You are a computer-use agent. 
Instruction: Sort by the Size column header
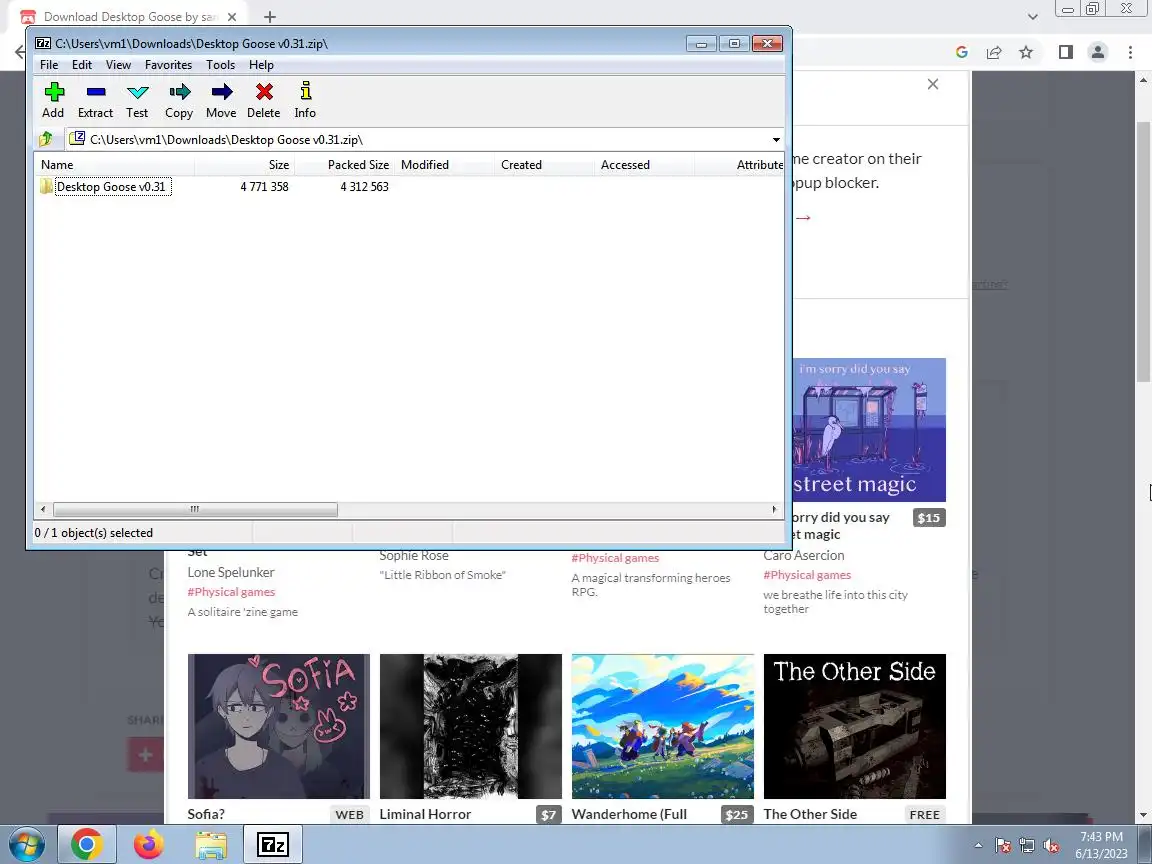coord(245,165)
